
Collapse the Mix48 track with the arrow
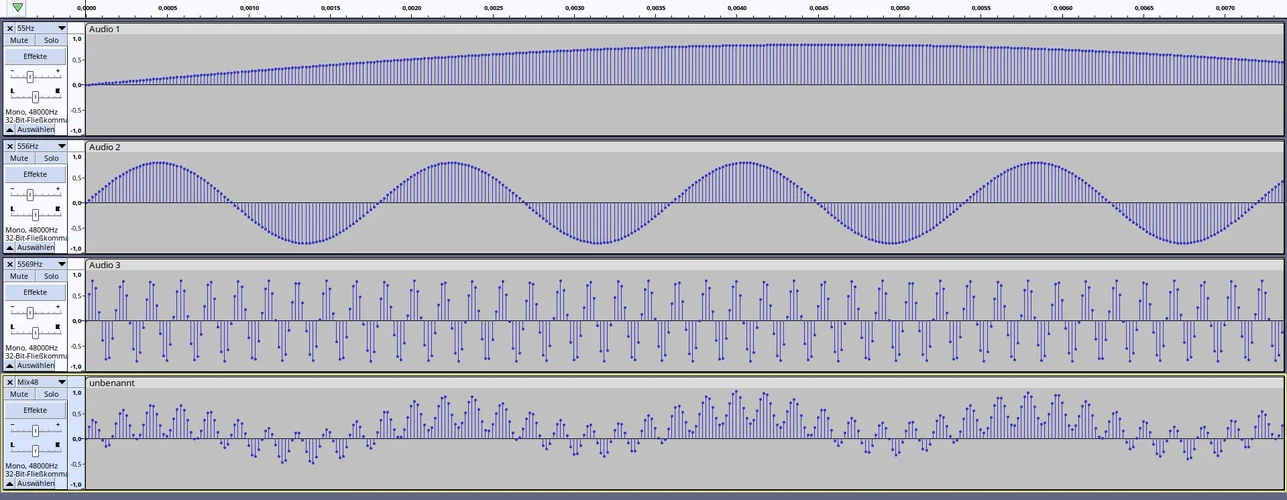10,483
